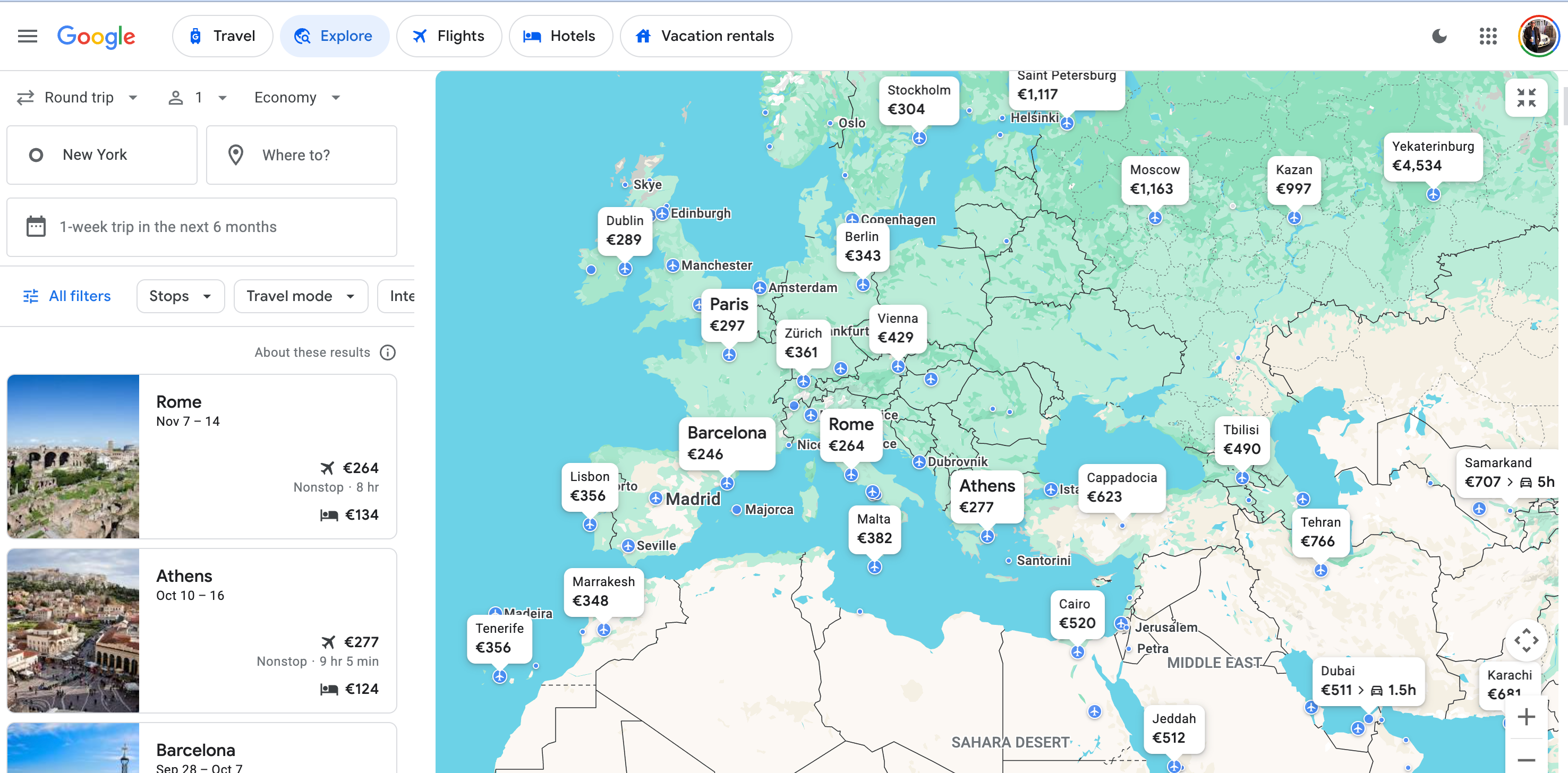This screenshot has height=773, width=1568.
Task: Select the Barcelona €246 map label
Action: pyautogui.click(x=727, y=443)
